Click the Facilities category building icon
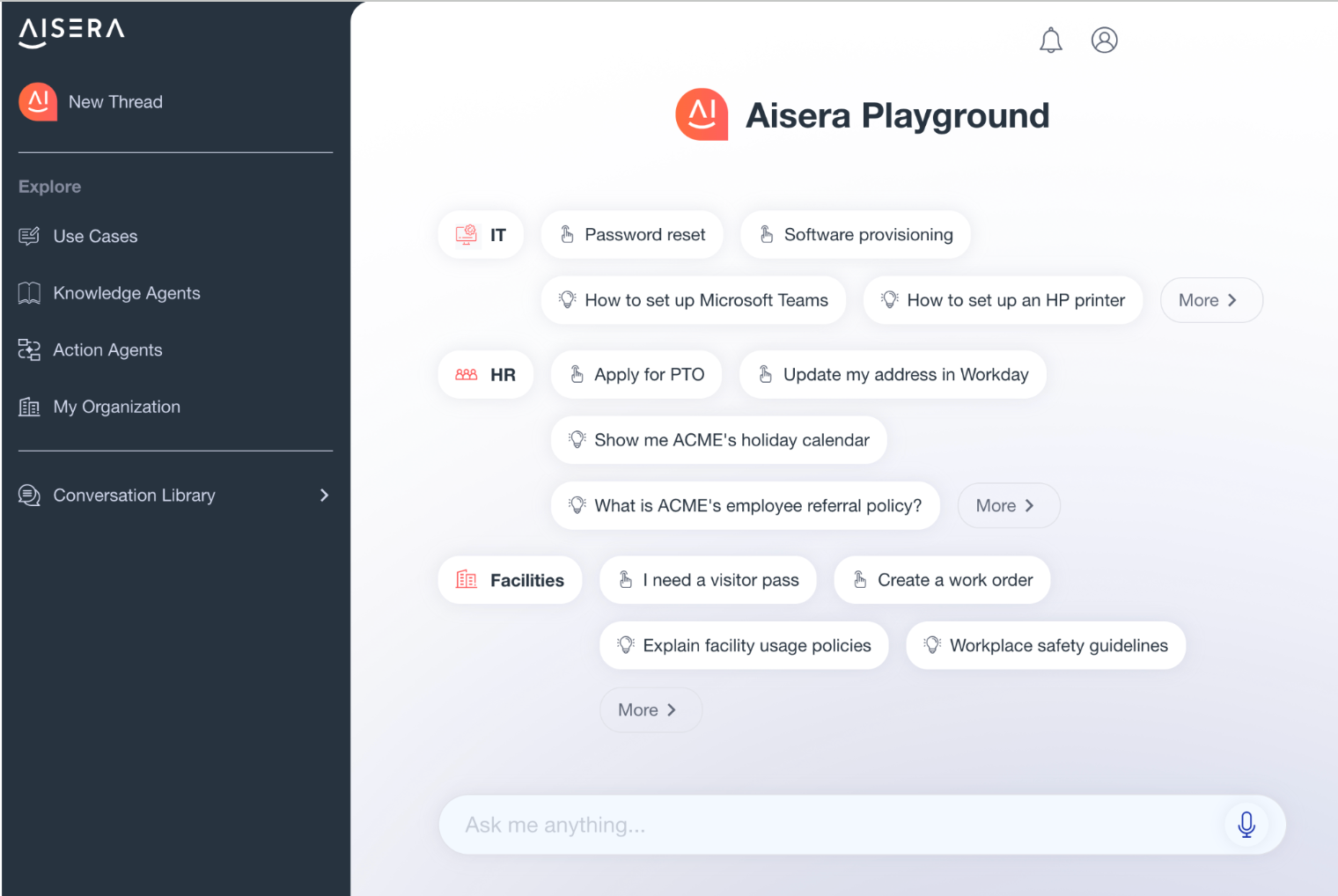Image resolution: width=1338 pixels, height=896 pixels. (467, 580)
